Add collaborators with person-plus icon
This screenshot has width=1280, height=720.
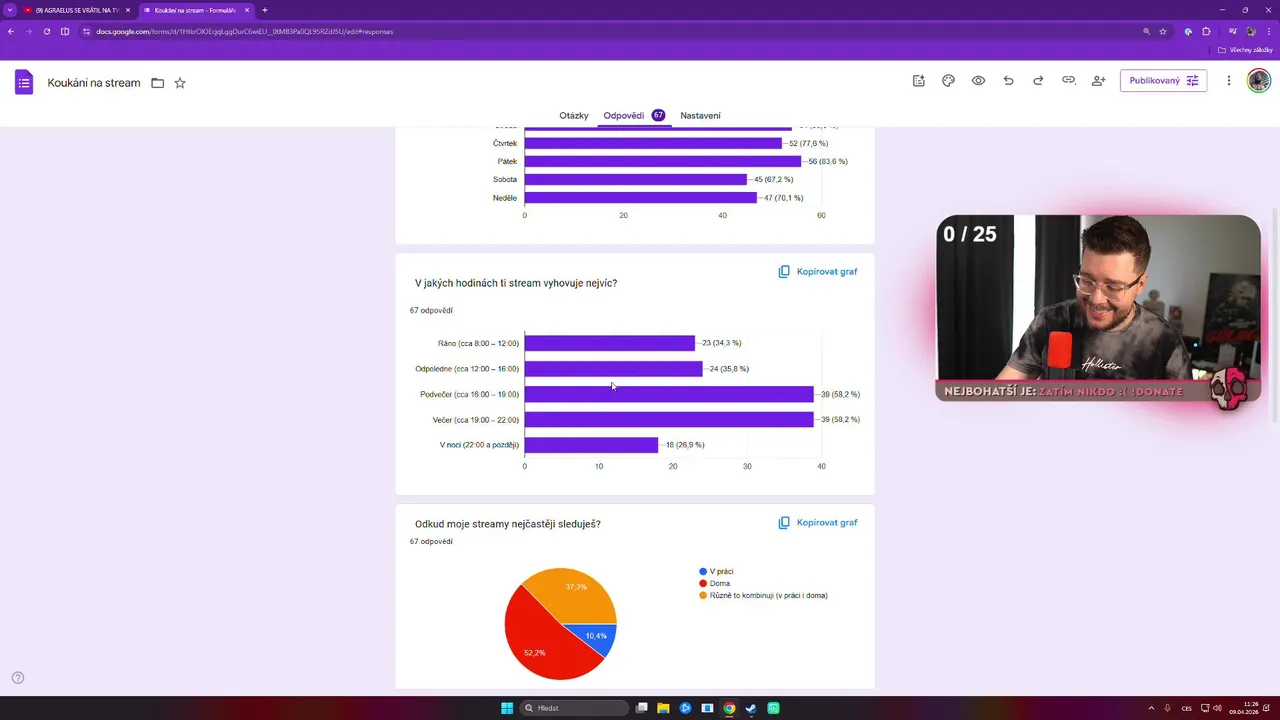coord(1098,81)
